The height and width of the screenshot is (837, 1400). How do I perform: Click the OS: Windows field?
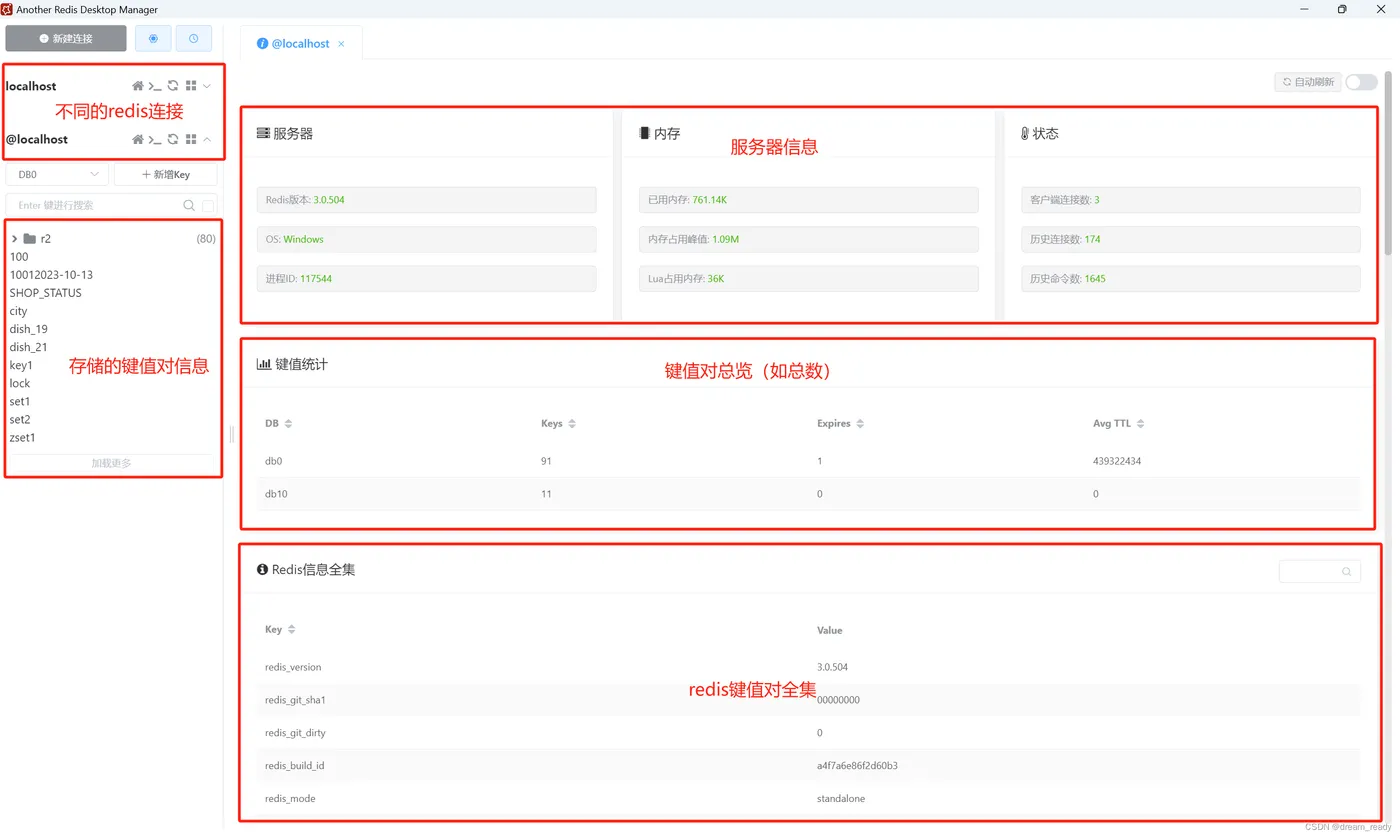coord(426,239)
